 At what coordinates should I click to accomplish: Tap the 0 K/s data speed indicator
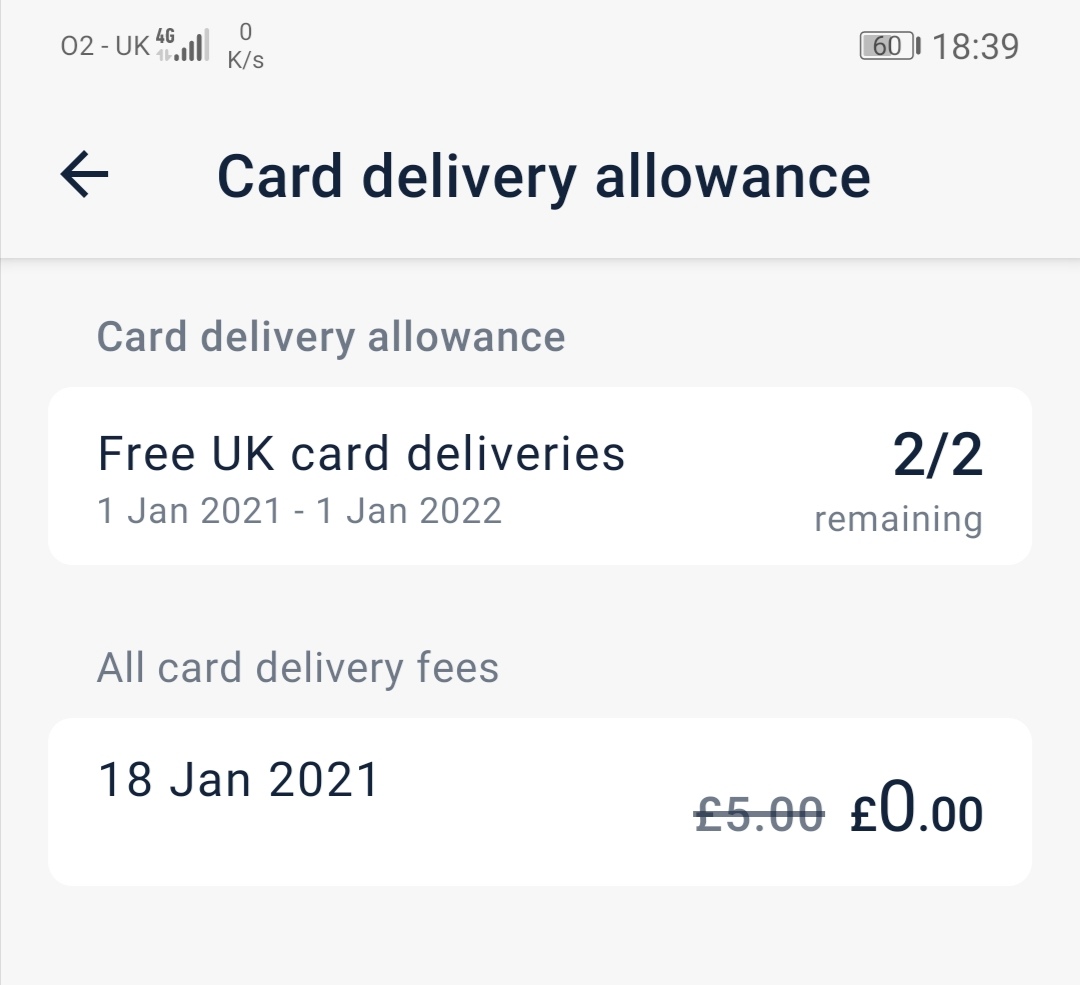pos(245,47)
